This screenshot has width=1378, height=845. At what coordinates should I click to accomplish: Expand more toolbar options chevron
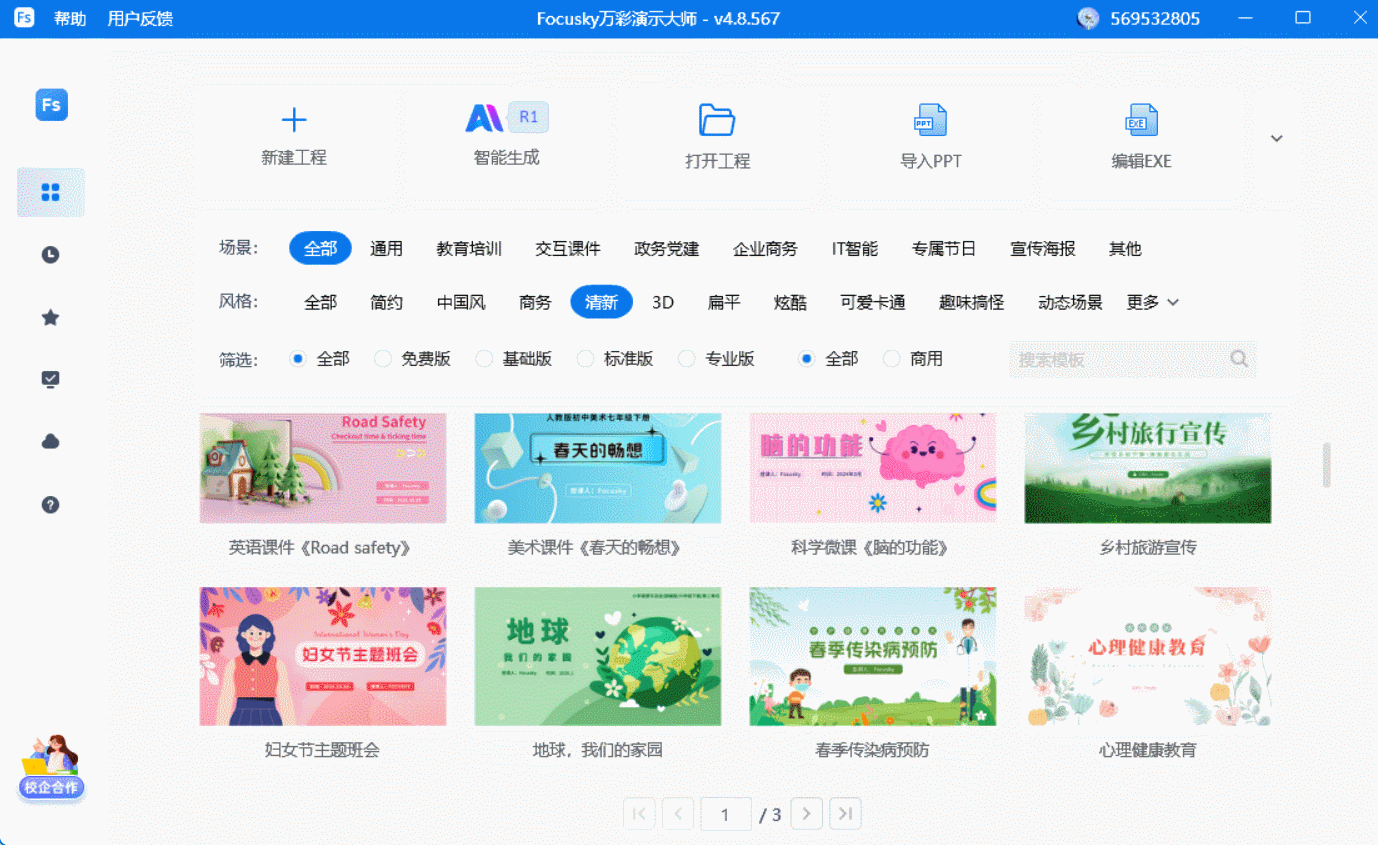(x=1276, y=139)
